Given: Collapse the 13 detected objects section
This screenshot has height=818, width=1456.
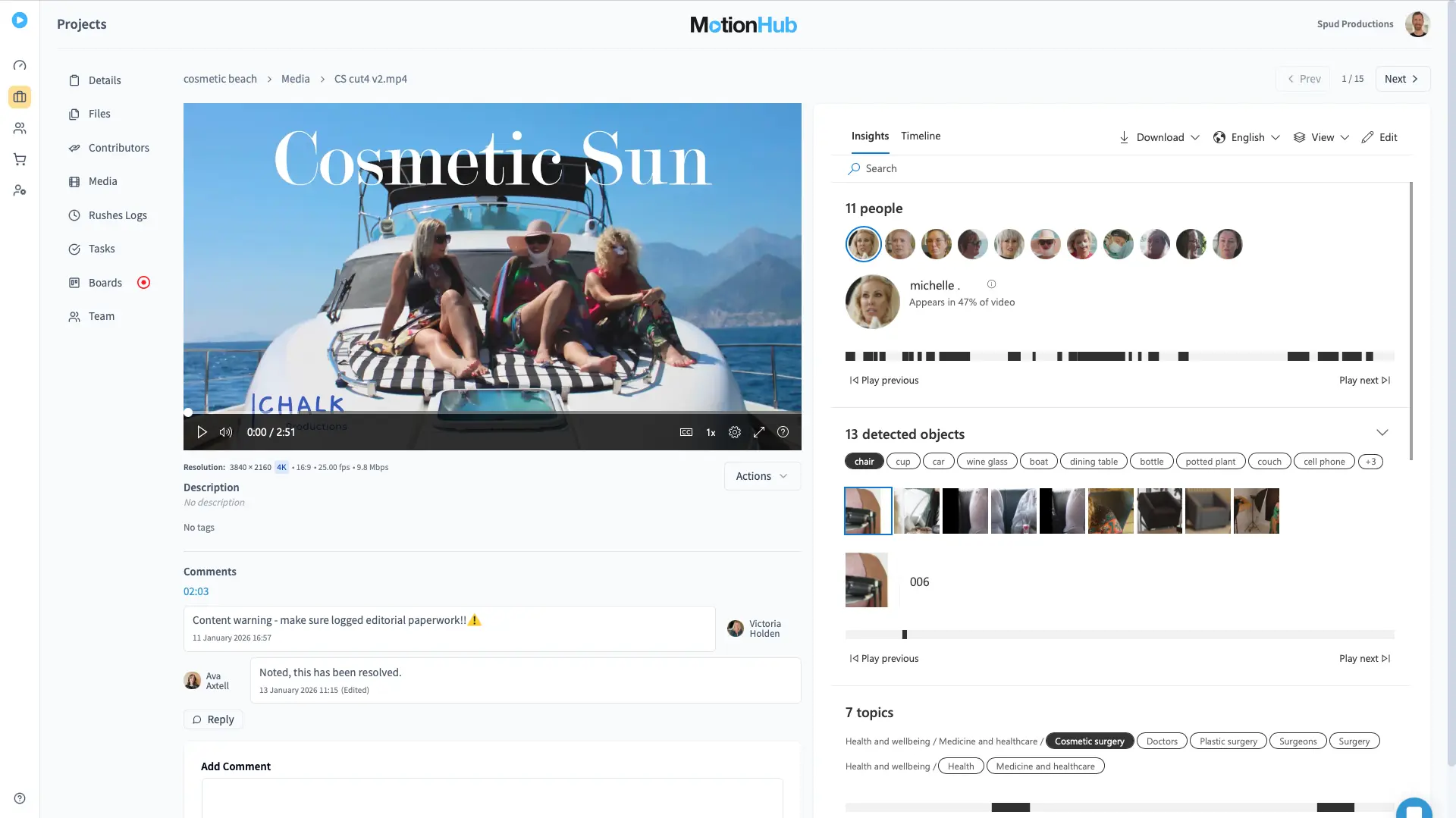Looking at the screenshot, I should [1382, 432].
